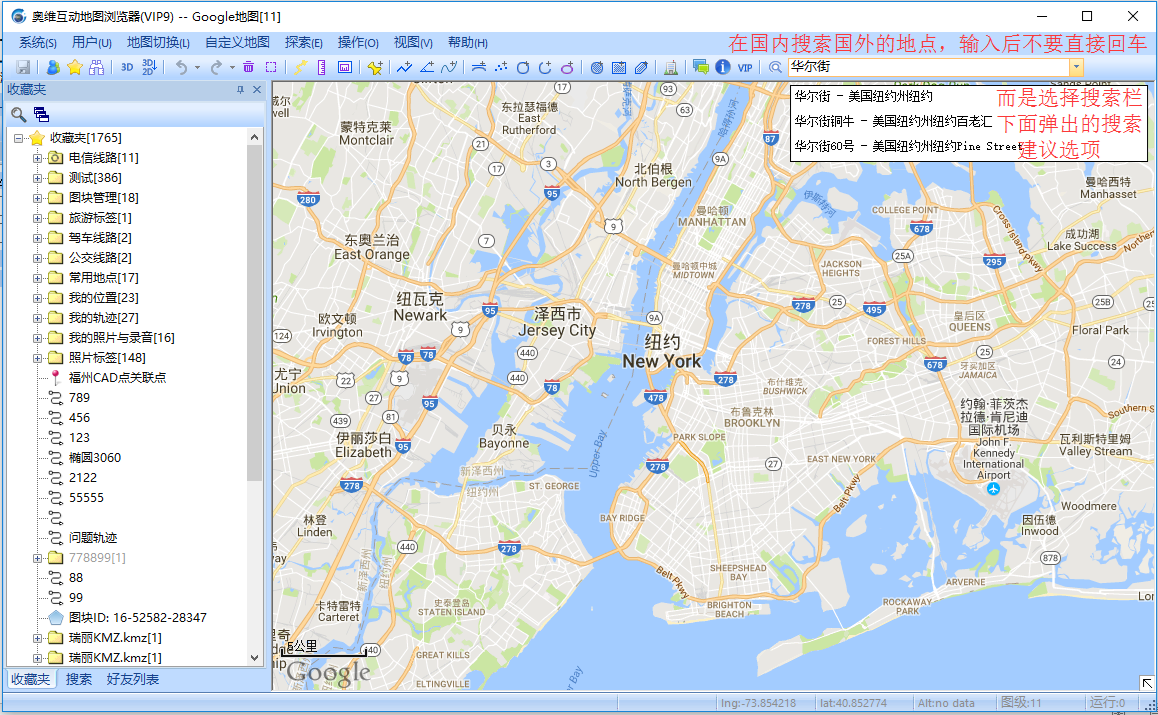Open the 操作(O) menu
This screenshot has height=715, width=1158.
point(358,43)
